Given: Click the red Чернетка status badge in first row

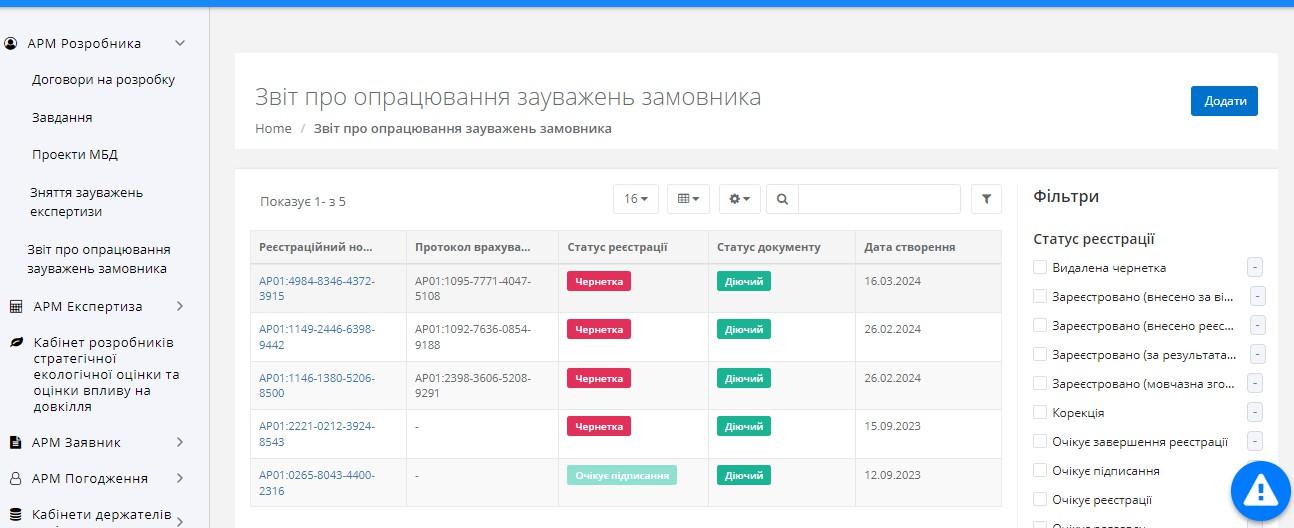Looking at the screenshot, I should click(x=598, y=281).
